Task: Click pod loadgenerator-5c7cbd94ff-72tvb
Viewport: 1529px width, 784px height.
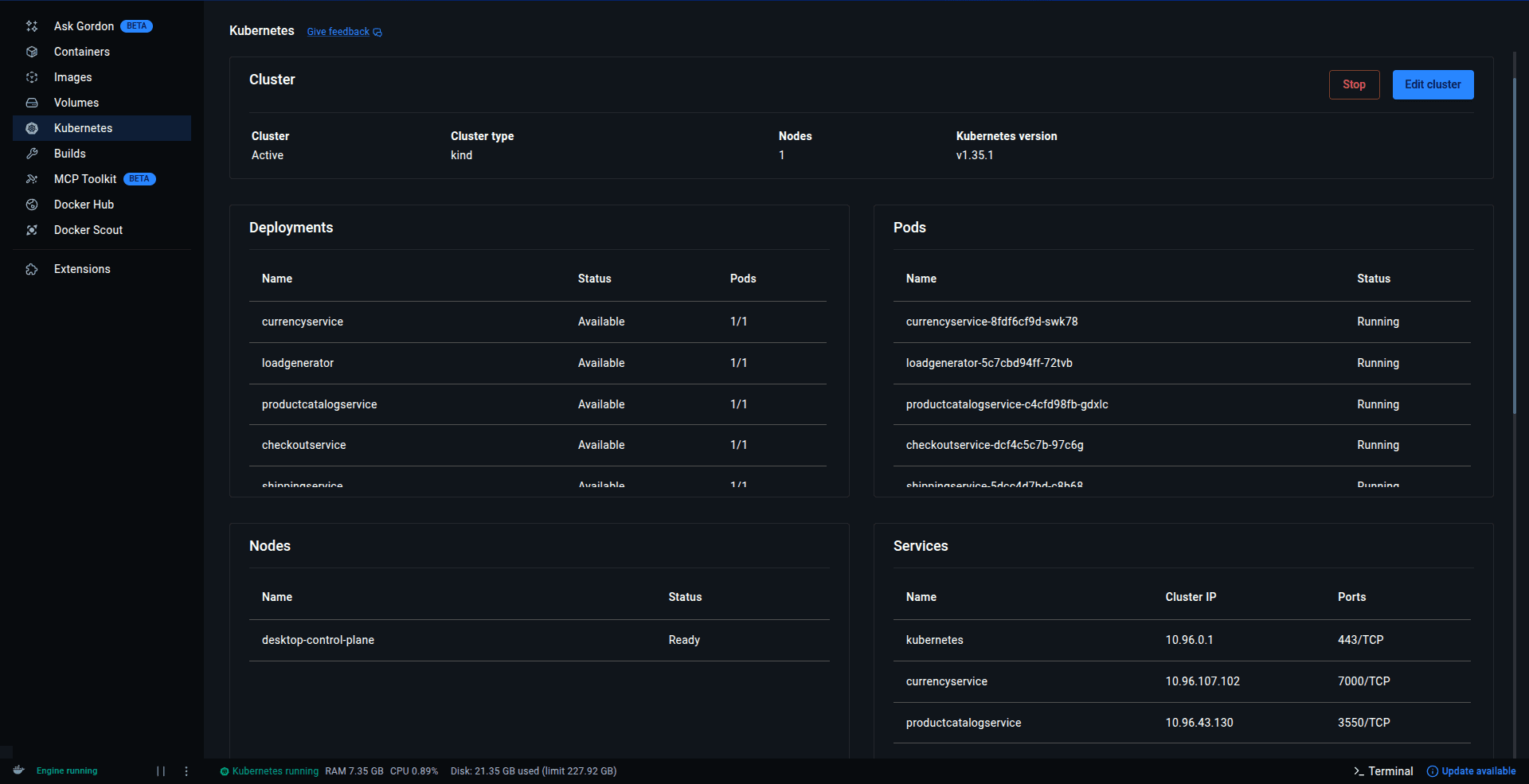Action: [989, 363]
